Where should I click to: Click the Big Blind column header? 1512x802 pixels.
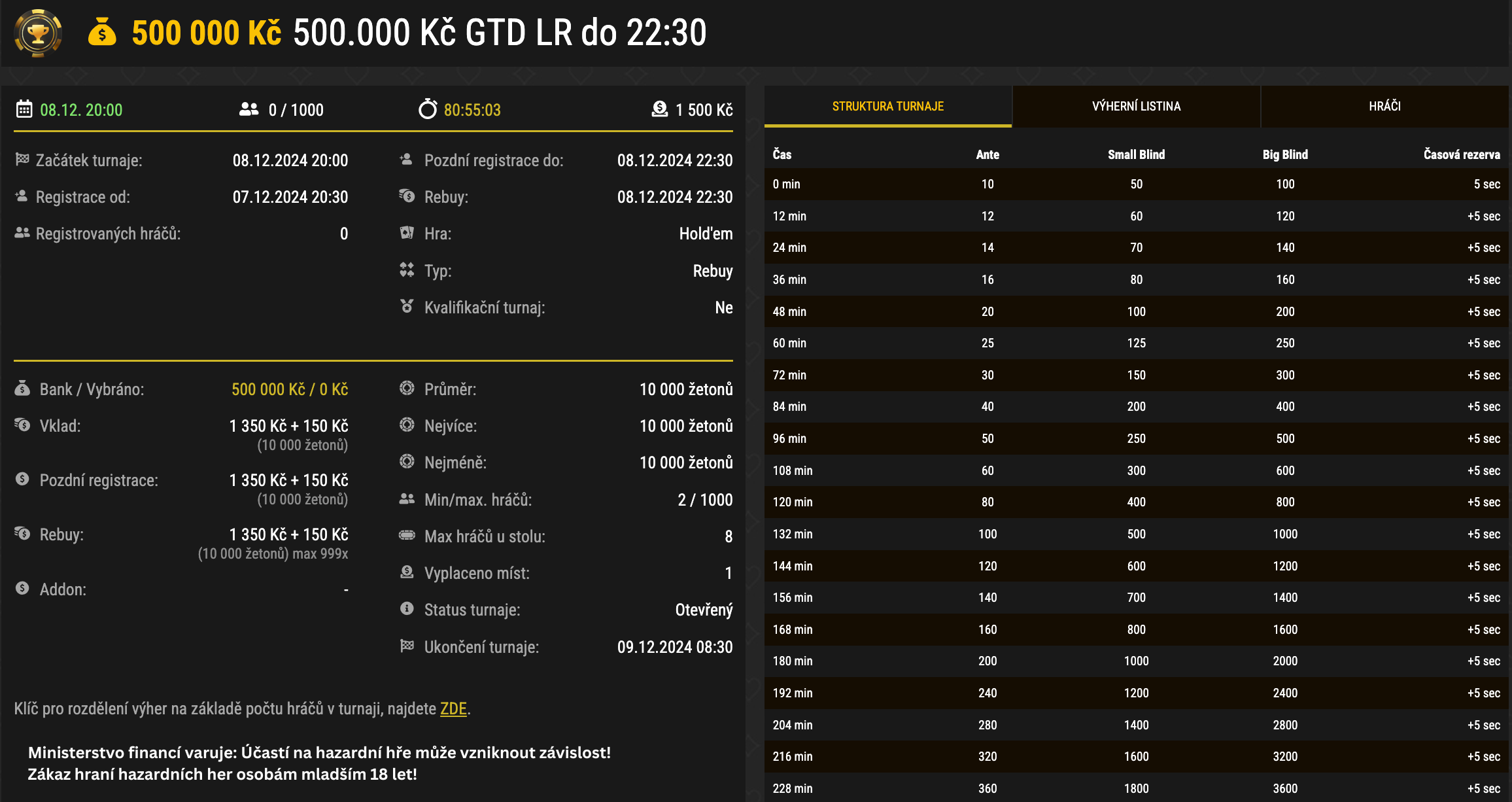coord(1285,154)
